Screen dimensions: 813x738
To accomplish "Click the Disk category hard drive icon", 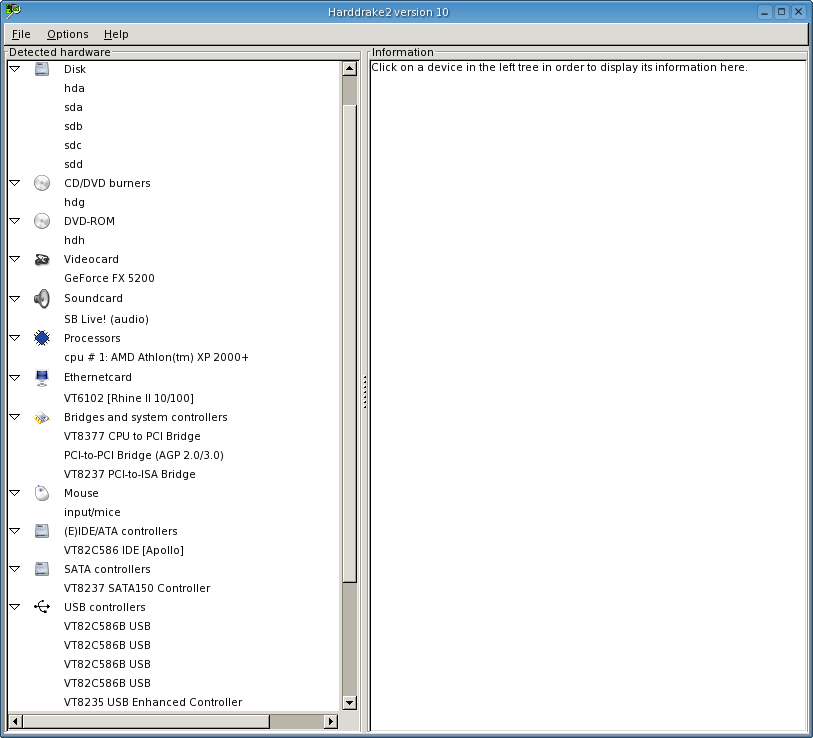I will coord(41,69).
